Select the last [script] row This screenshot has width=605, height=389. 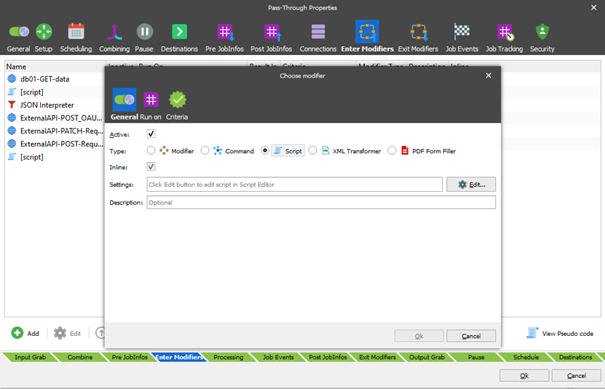[54, 157]
